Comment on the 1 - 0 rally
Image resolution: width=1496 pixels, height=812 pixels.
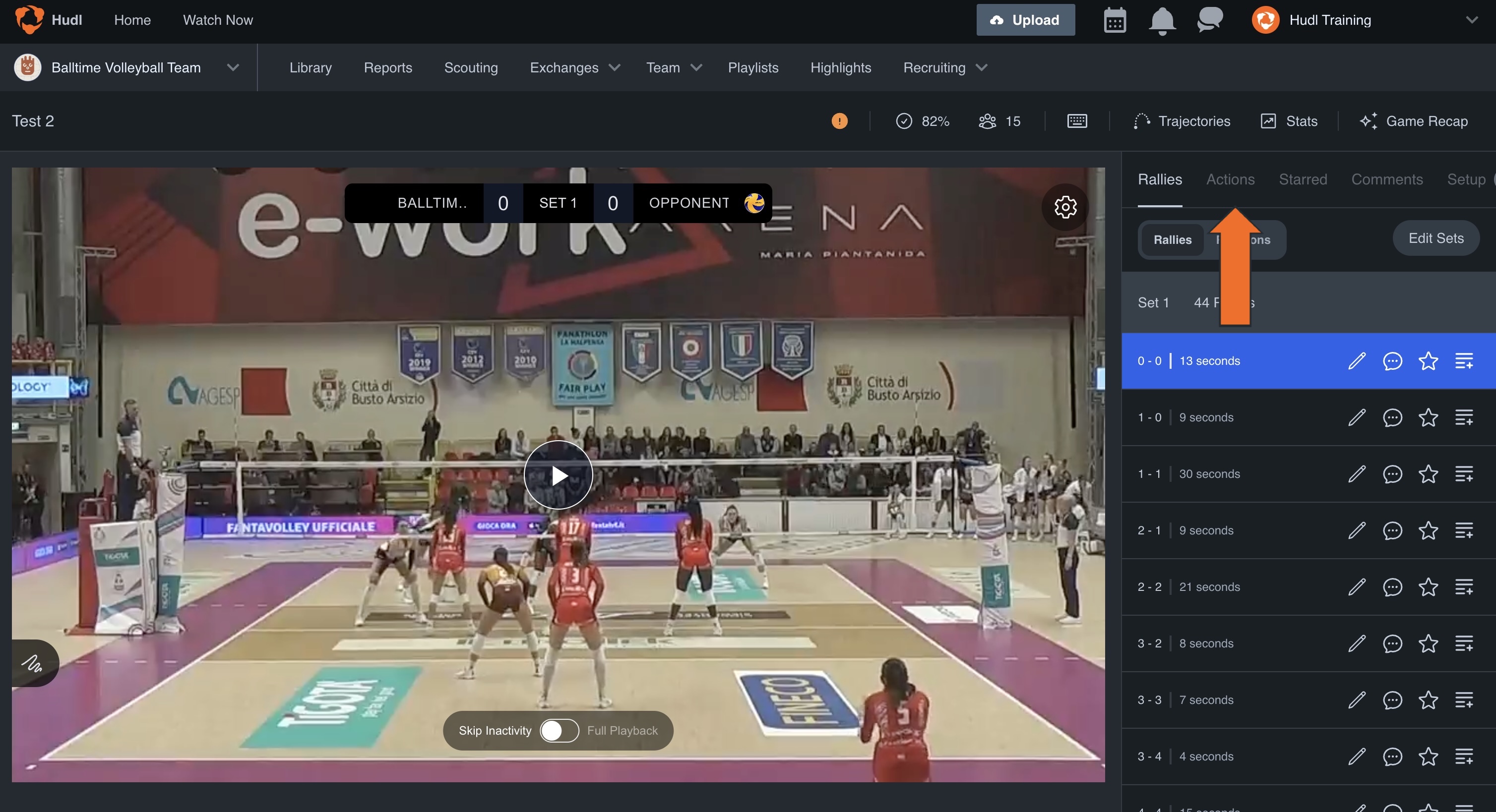[x=1392, y=417]
